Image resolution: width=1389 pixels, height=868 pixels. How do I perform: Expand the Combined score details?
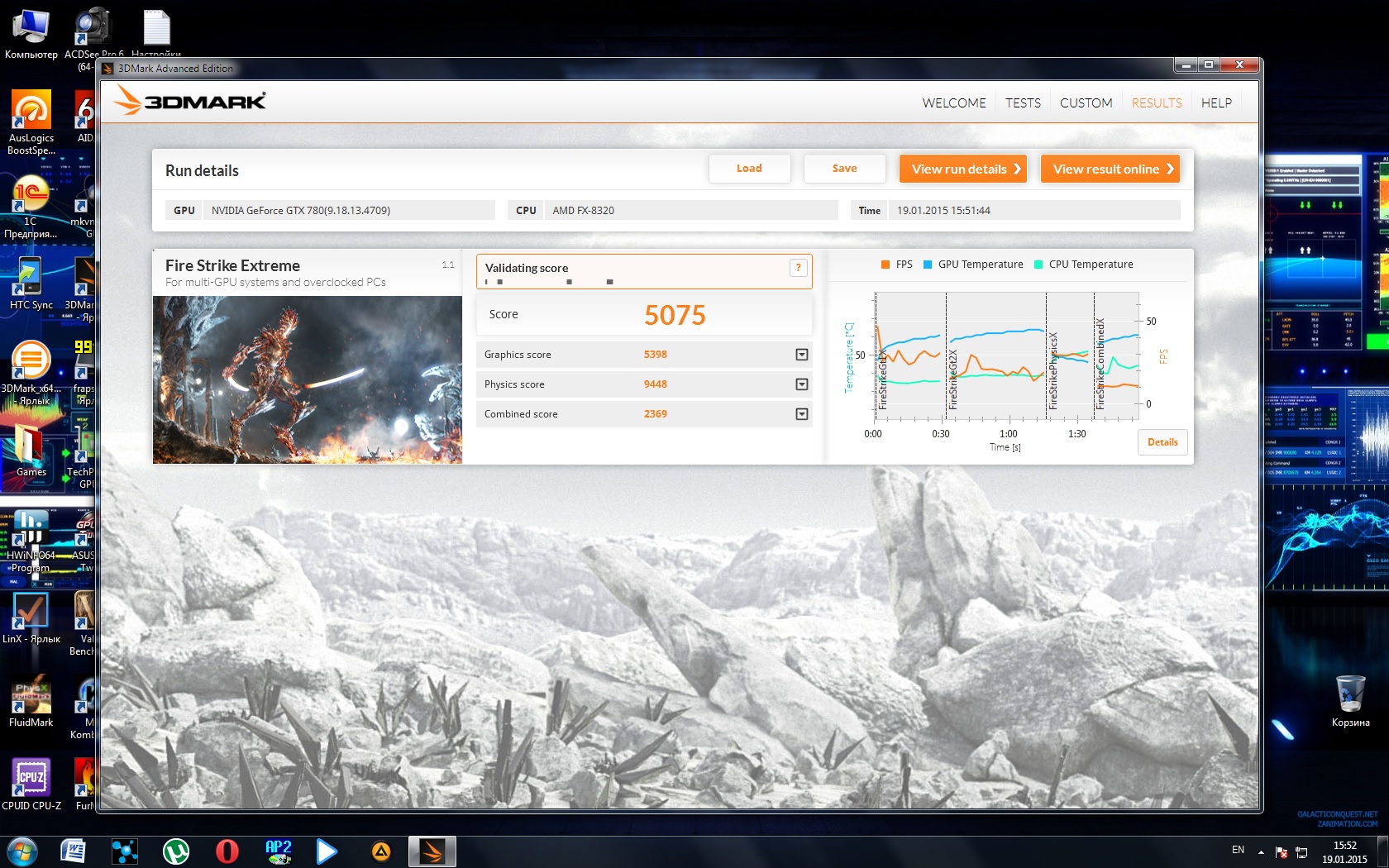(801, 414)
